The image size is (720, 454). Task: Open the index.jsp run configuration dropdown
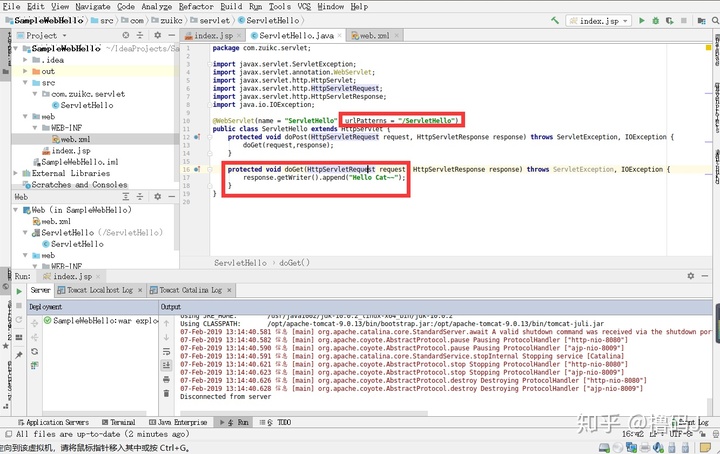point(599,21)
